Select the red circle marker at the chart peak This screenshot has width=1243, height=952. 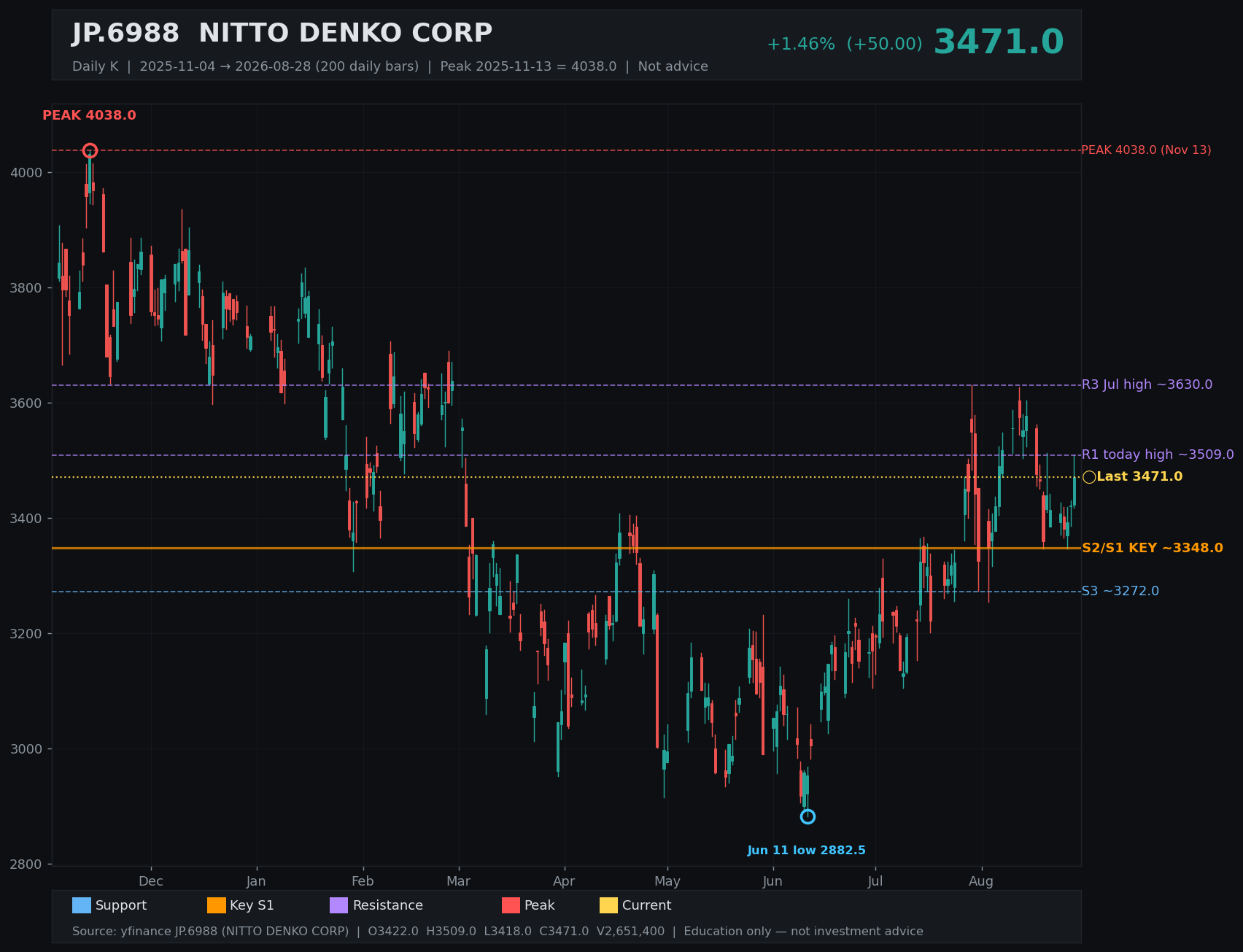90,150
